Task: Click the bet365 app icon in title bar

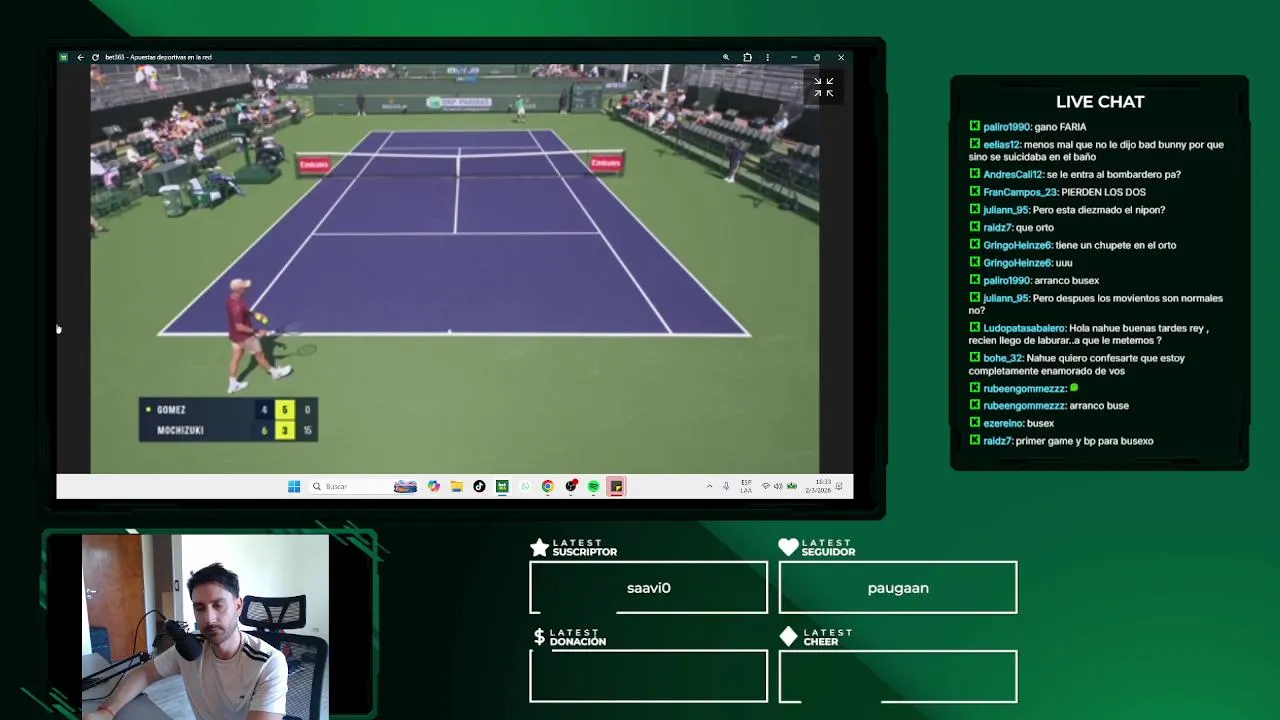Action: pyautogui.click(x=63, y=57)
